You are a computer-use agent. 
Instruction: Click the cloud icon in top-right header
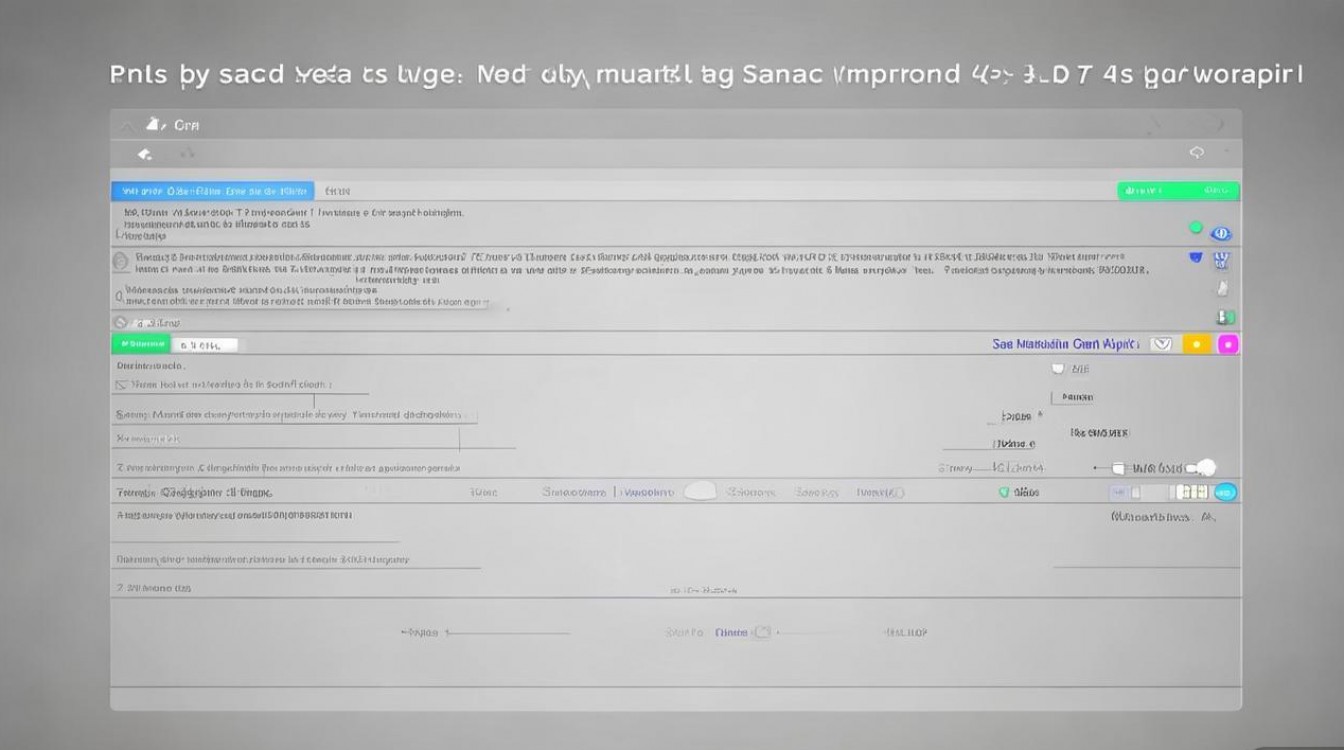coord(1197,153)
